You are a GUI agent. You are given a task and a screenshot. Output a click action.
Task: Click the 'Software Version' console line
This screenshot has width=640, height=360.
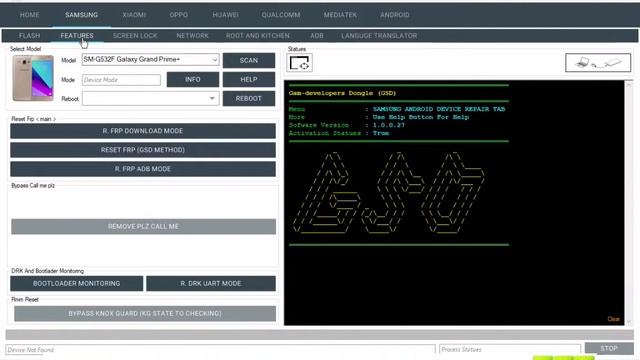pos(347,125)
